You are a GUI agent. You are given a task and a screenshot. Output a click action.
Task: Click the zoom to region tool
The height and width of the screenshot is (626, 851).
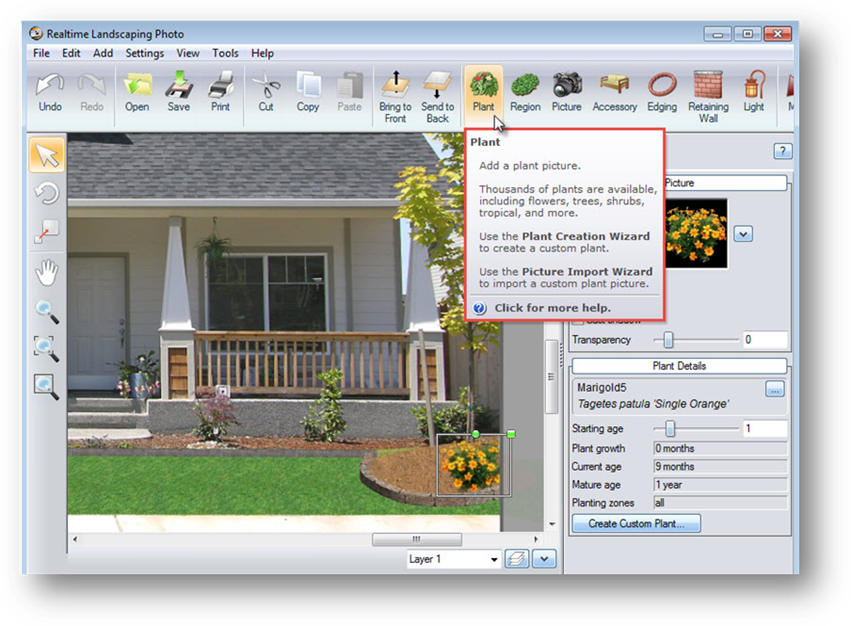pos(47,349)
